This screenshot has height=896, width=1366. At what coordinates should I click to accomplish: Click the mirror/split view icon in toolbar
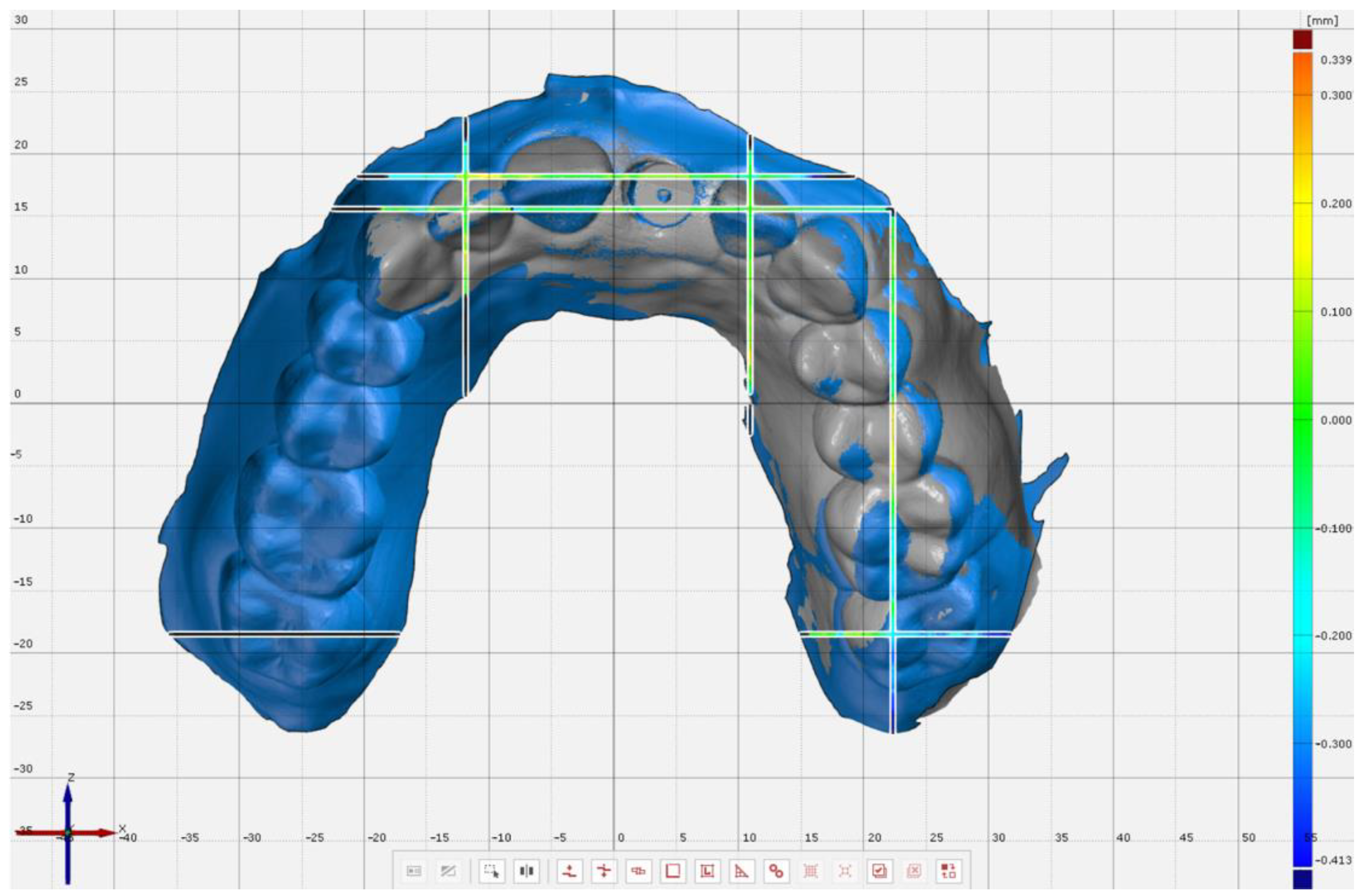[526, 871]
